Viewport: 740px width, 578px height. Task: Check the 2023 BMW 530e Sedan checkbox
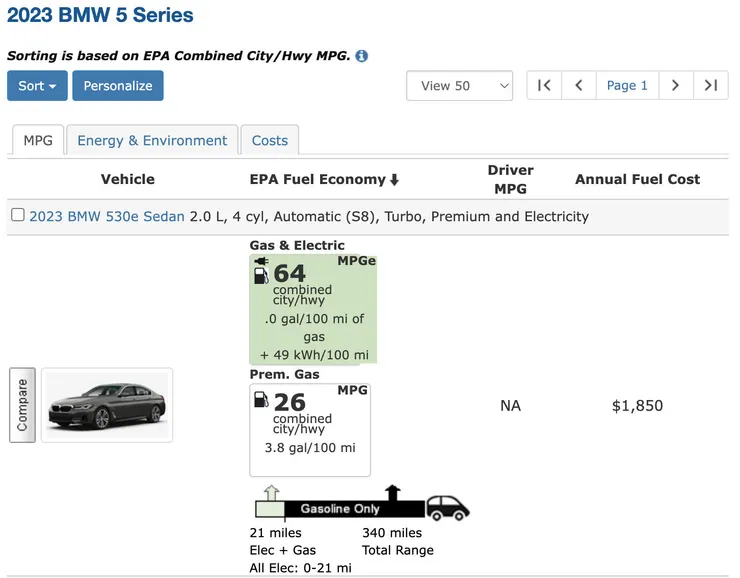[18, 215]
